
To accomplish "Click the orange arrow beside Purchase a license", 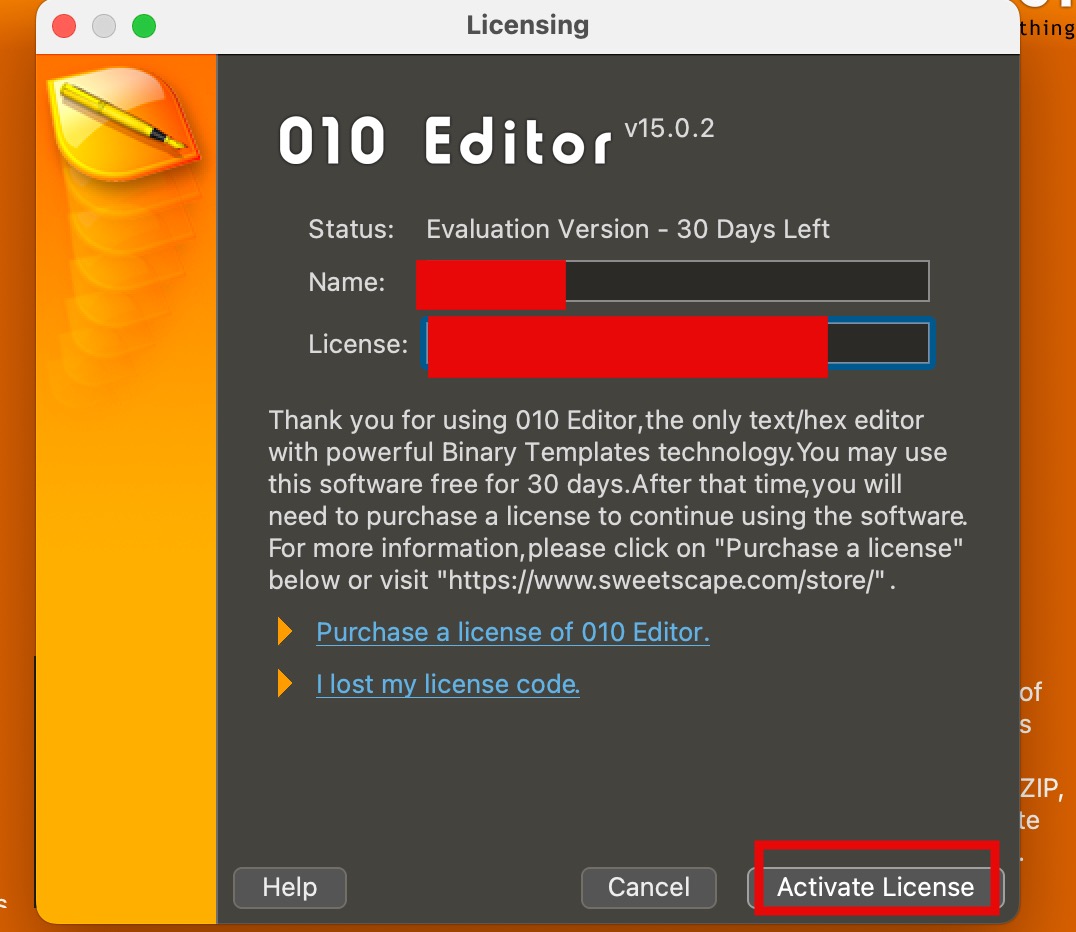I will click(285, 632).
